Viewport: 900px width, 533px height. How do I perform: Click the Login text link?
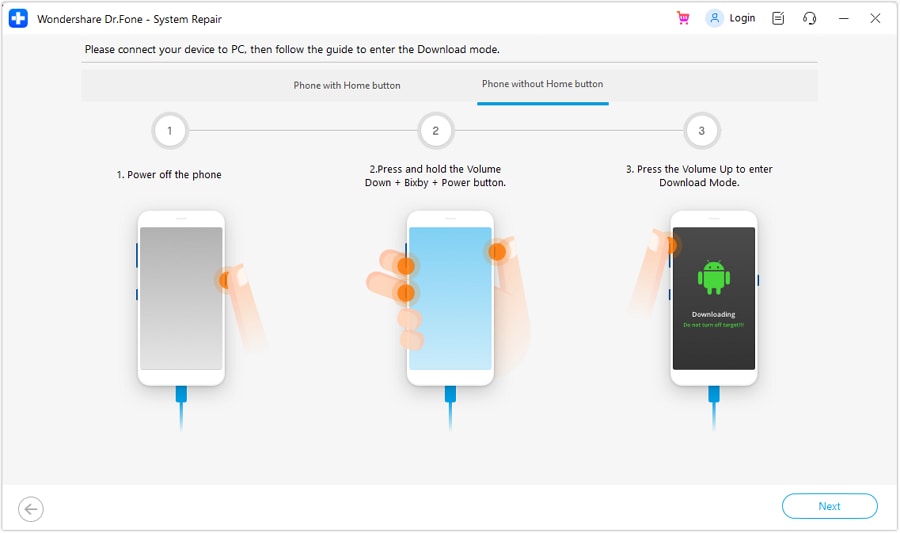(742, 18)
